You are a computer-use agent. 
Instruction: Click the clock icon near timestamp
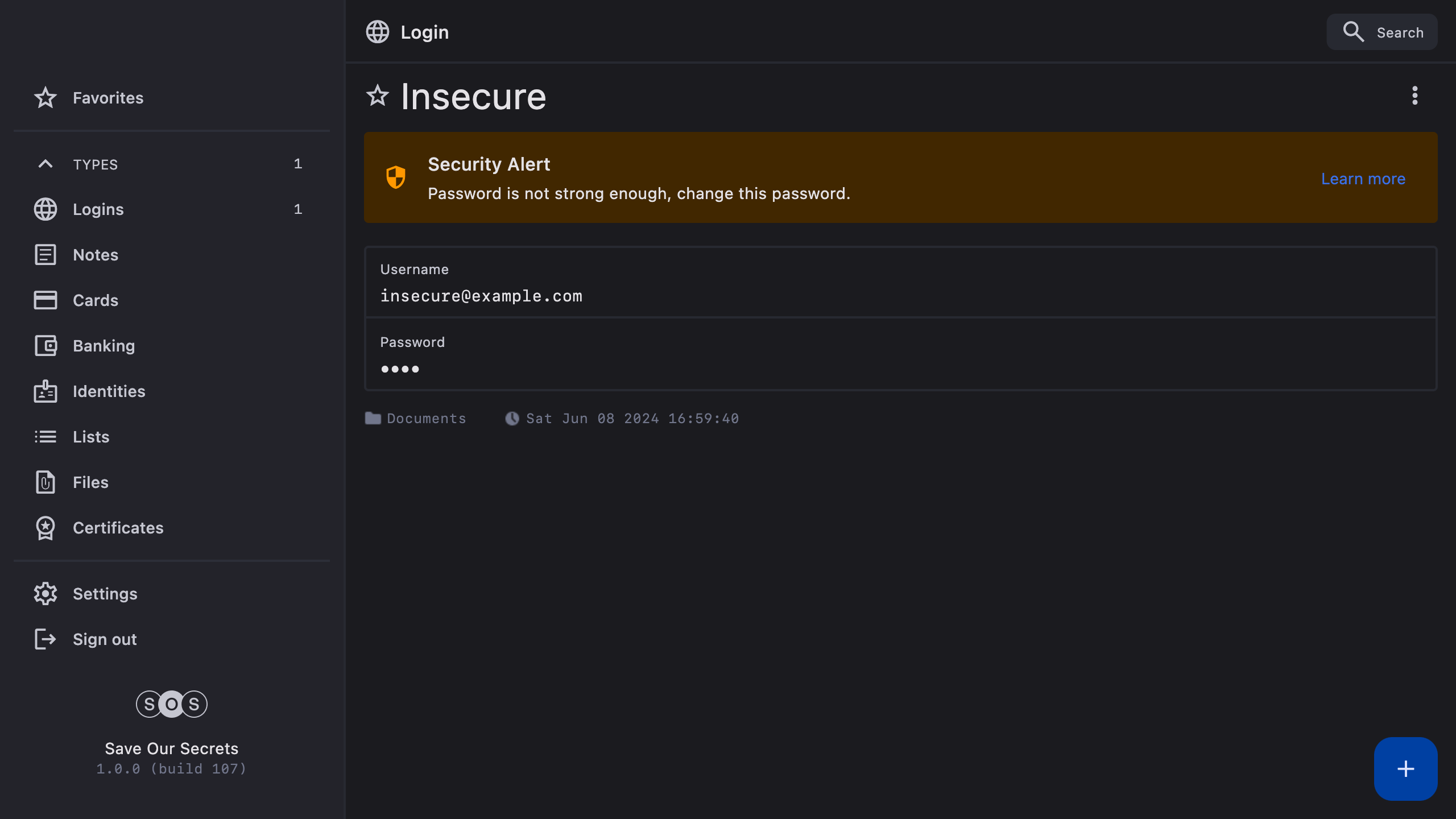point(512,419)
